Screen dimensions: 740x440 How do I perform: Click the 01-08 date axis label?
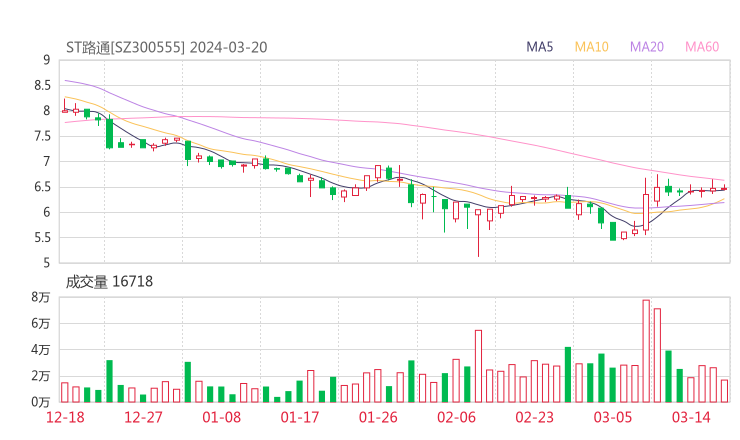(221, 417)
